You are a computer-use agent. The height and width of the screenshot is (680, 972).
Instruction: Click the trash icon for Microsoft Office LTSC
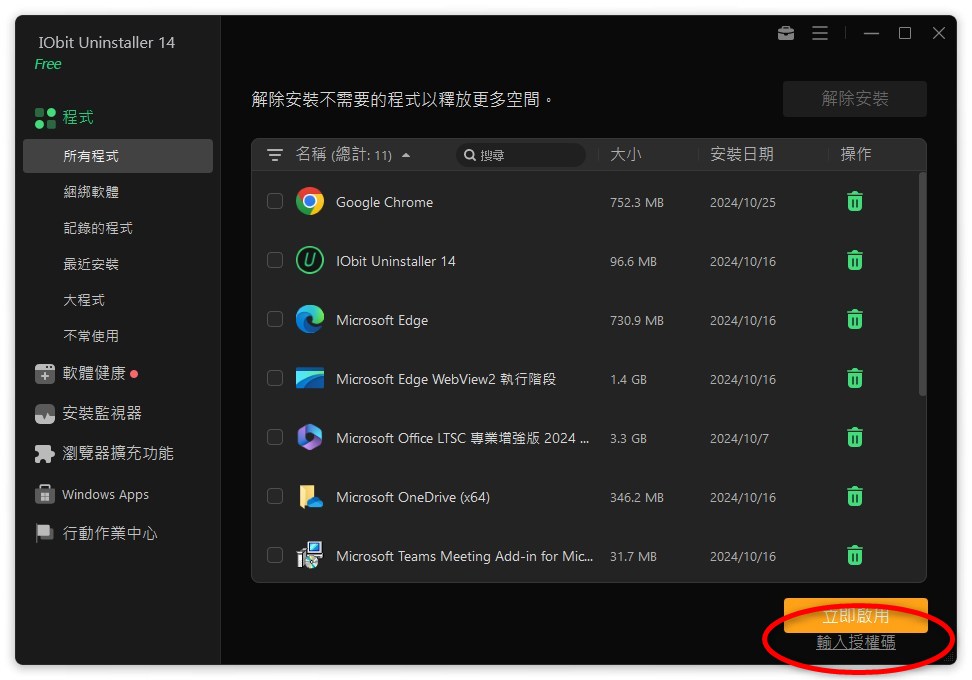[x=854, y=437]
